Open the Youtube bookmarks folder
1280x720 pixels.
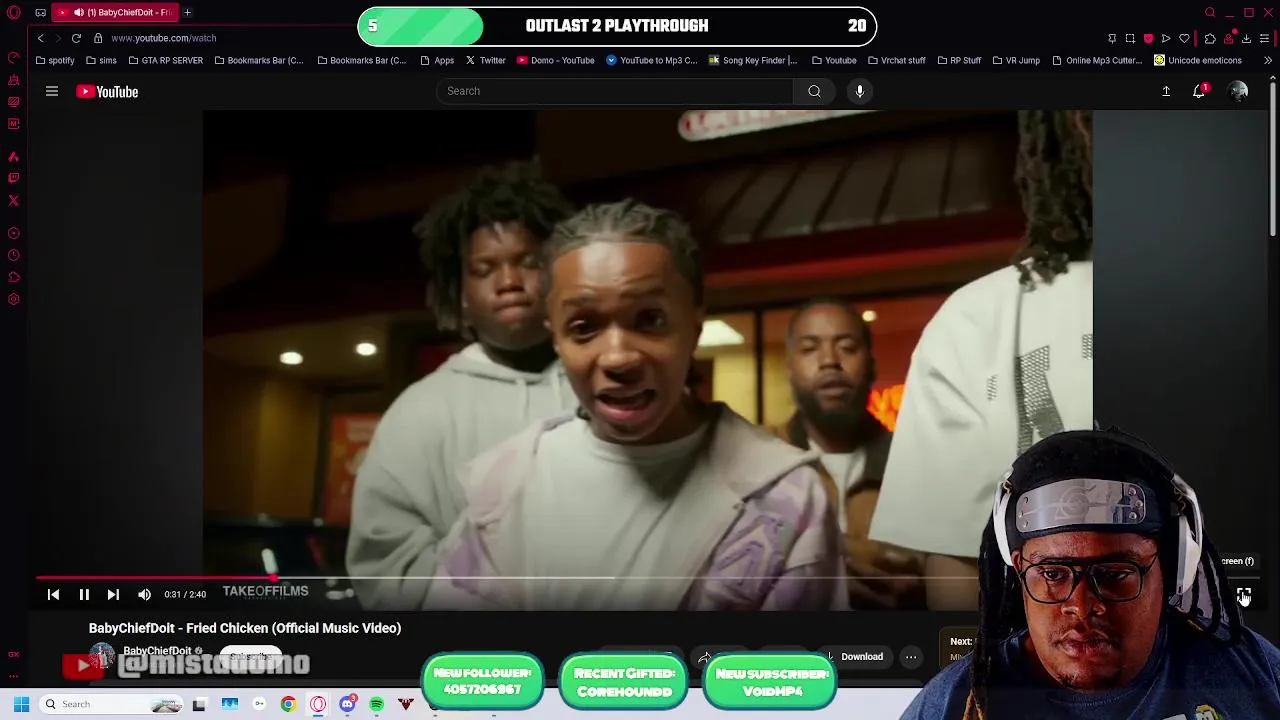coord(834,60)
